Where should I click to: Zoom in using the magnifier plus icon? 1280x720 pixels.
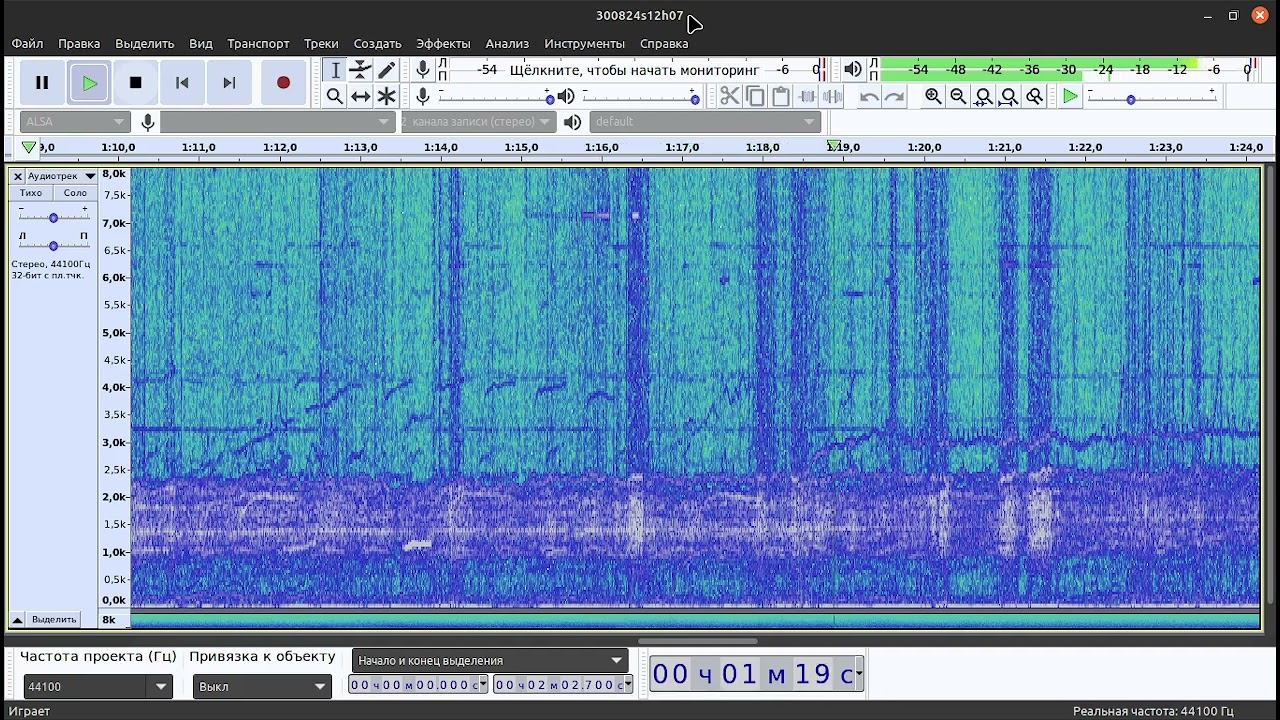click(x=933, y=96)
